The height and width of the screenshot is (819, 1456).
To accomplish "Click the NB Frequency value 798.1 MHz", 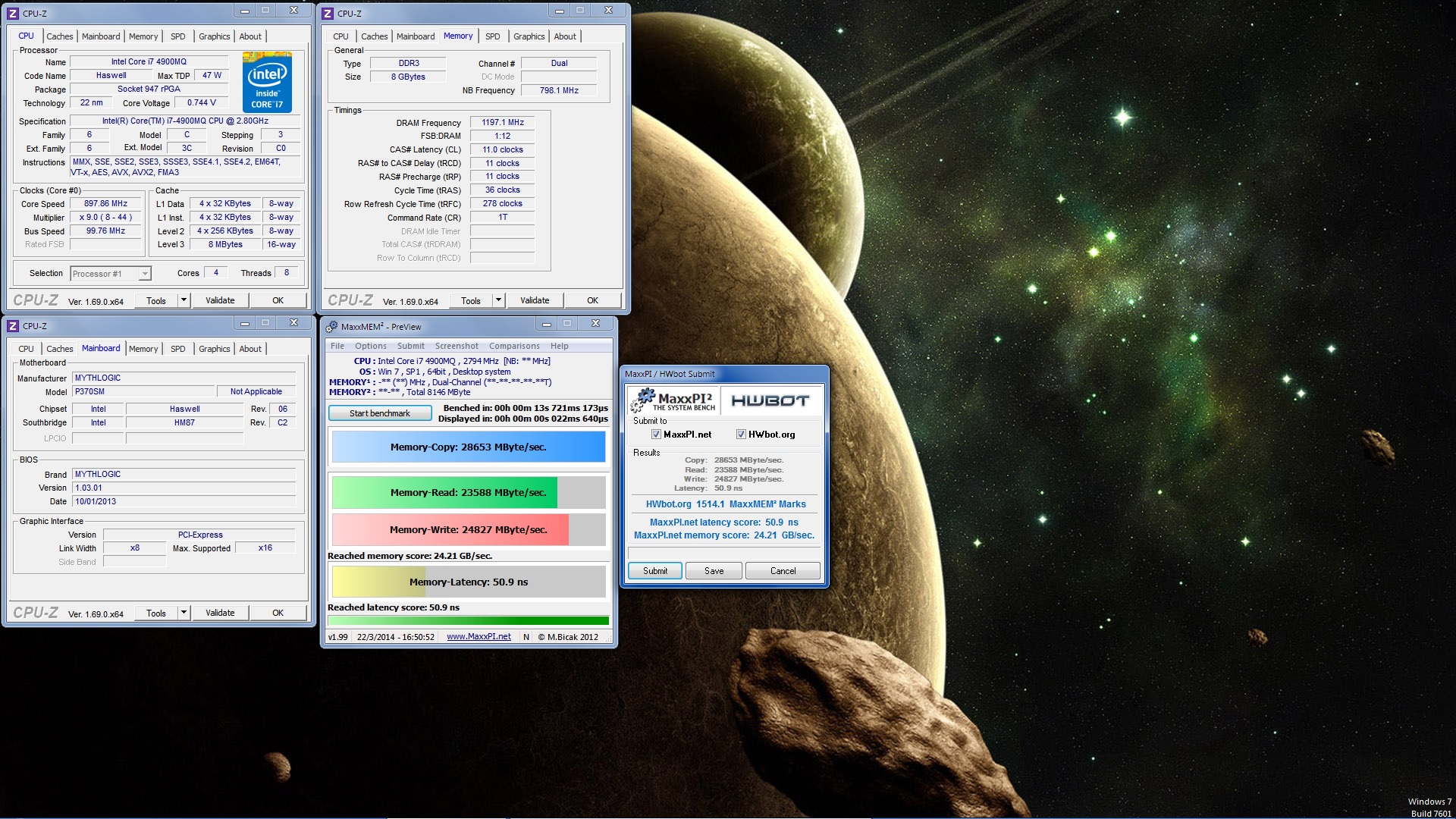I will pos(559,90).
